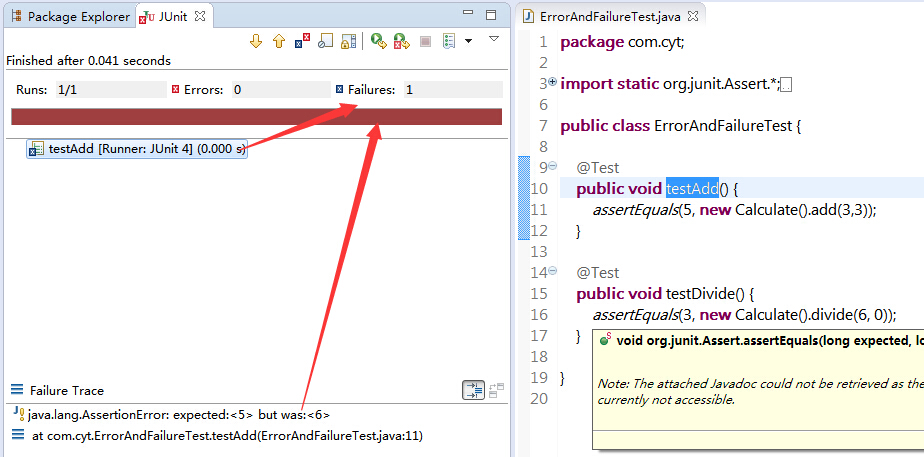
Task: Collapse the testDivide method fold marker
Action: [x=553, y=271]
